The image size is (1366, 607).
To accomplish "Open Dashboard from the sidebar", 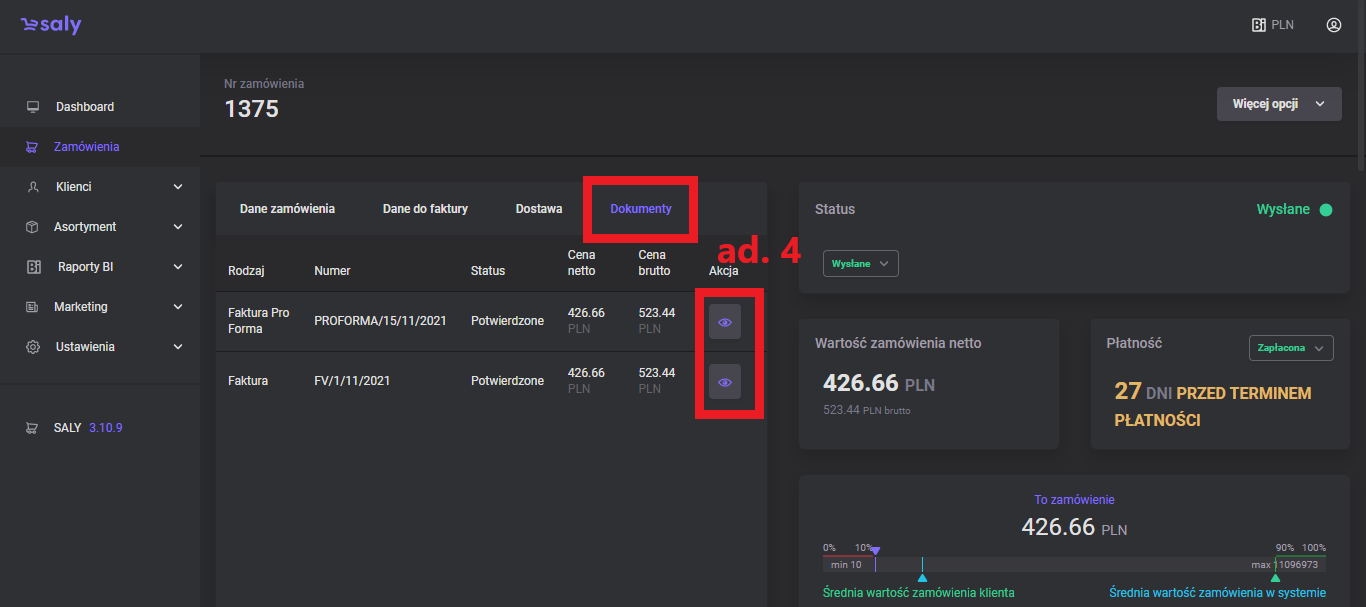I will pyautogui.click(x=85, y=107).
